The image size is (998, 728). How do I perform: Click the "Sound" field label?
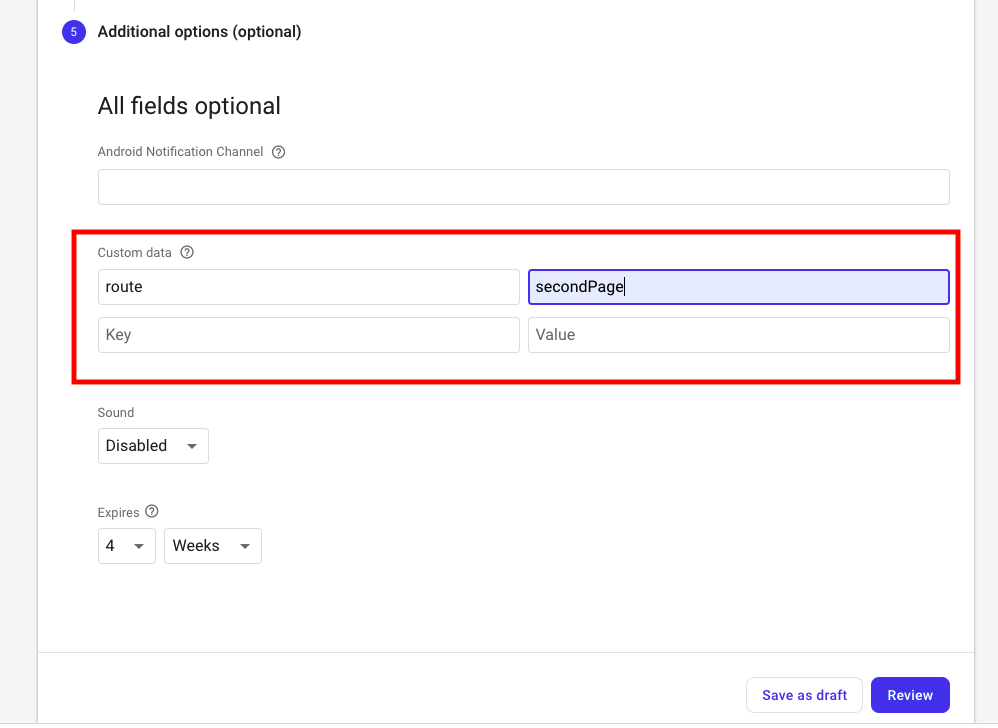click(x=116, y=412)
